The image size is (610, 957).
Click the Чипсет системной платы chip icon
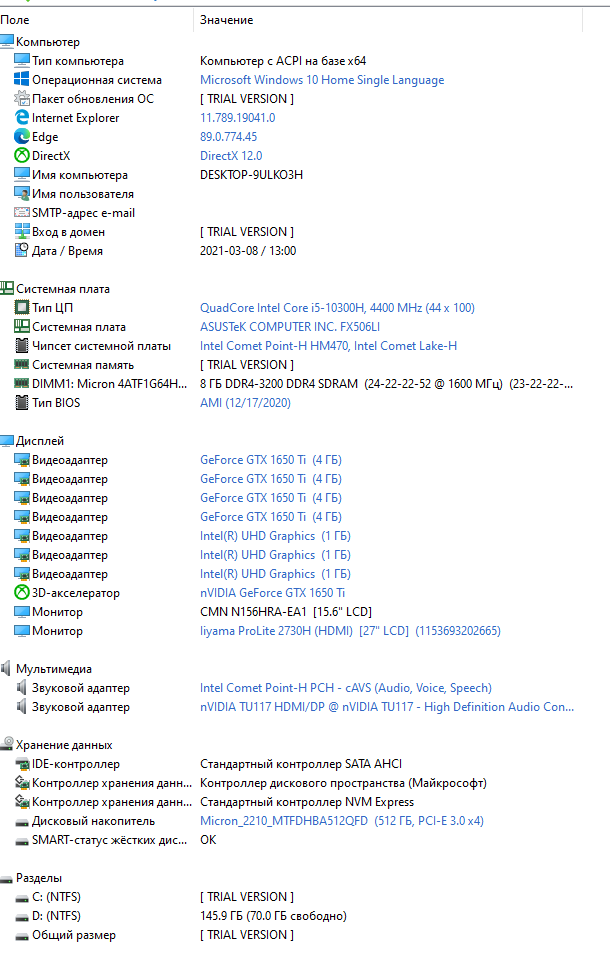(x=22, y=345)
